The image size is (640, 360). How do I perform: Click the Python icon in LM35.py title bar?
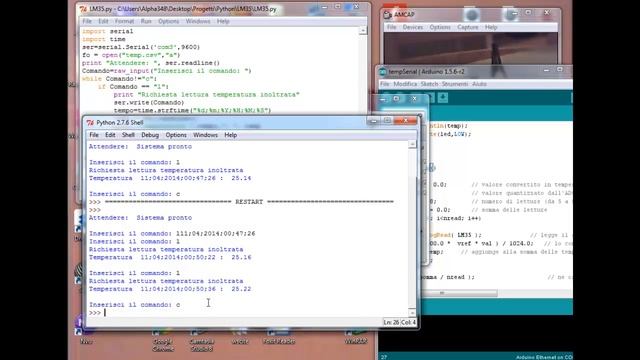(x=83, y=9)
